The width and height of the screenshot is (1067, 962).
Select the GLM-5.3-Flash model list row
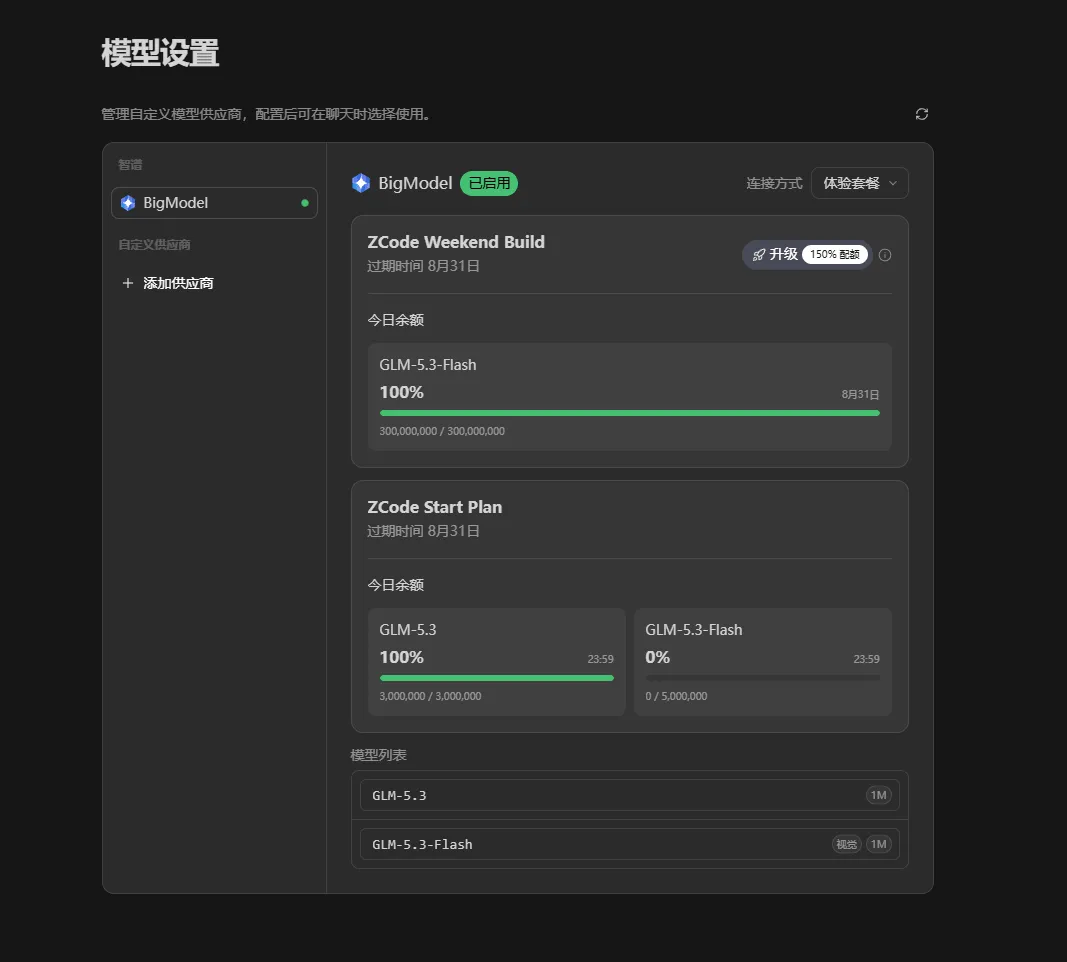[x=629, y=844]
